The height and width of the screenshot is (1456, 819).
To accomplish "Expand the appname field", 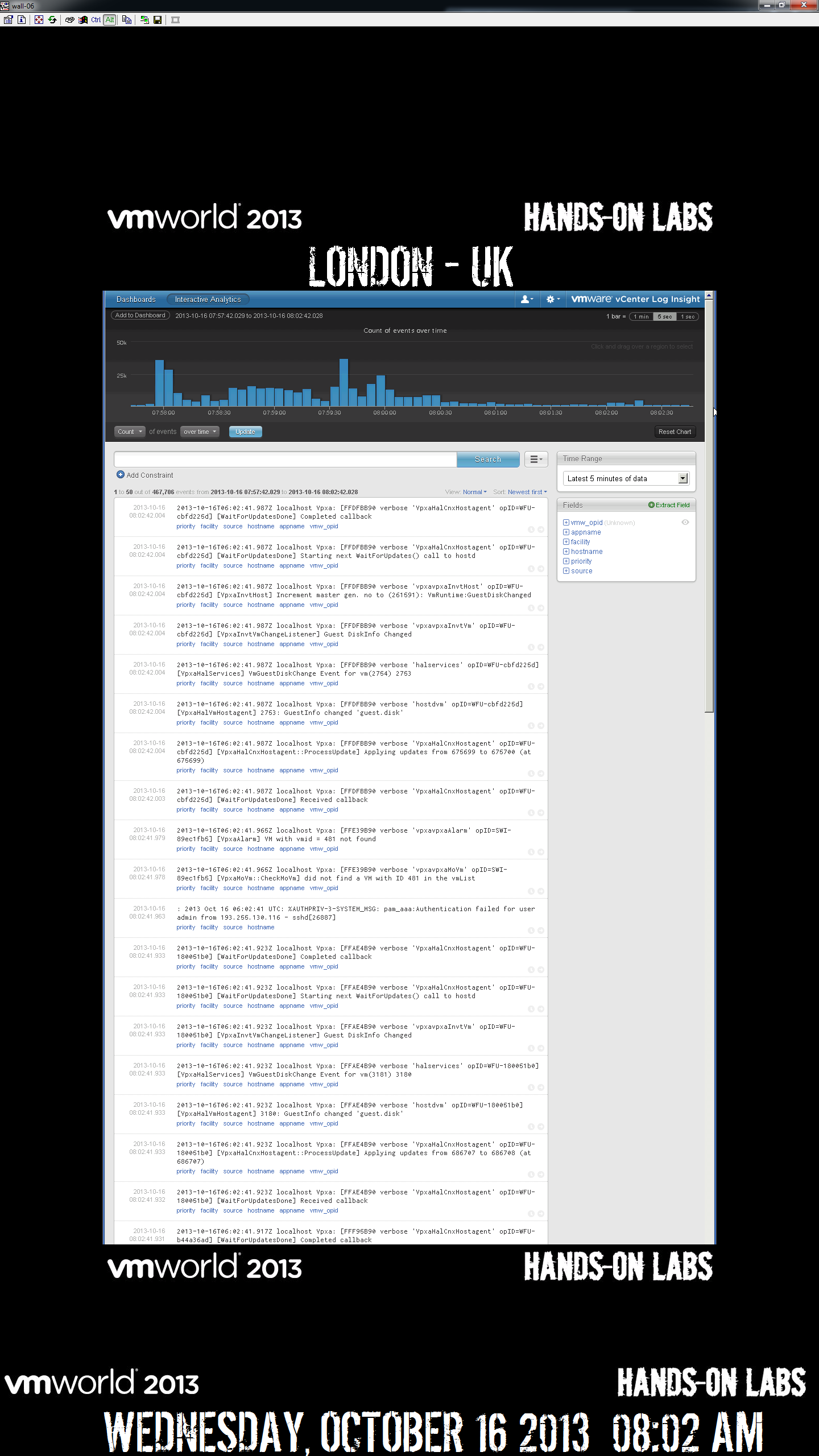I will click(566, 532).
